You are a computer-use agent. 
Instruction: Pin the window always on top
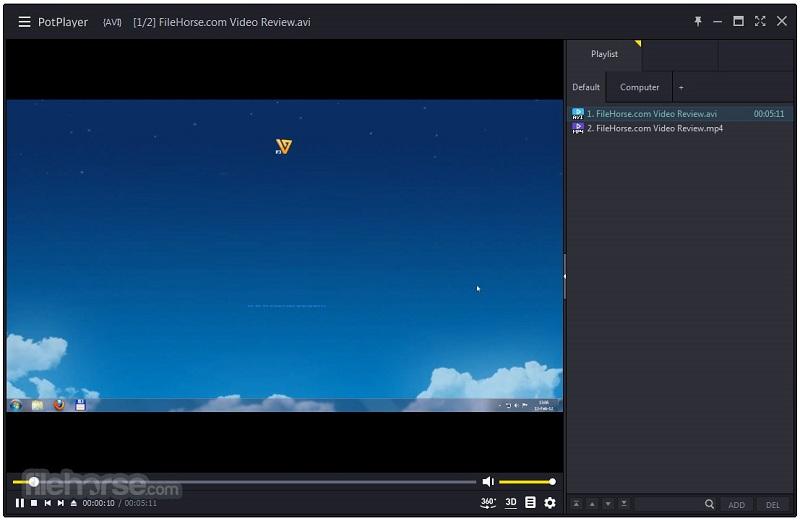(x=698, y=21)
